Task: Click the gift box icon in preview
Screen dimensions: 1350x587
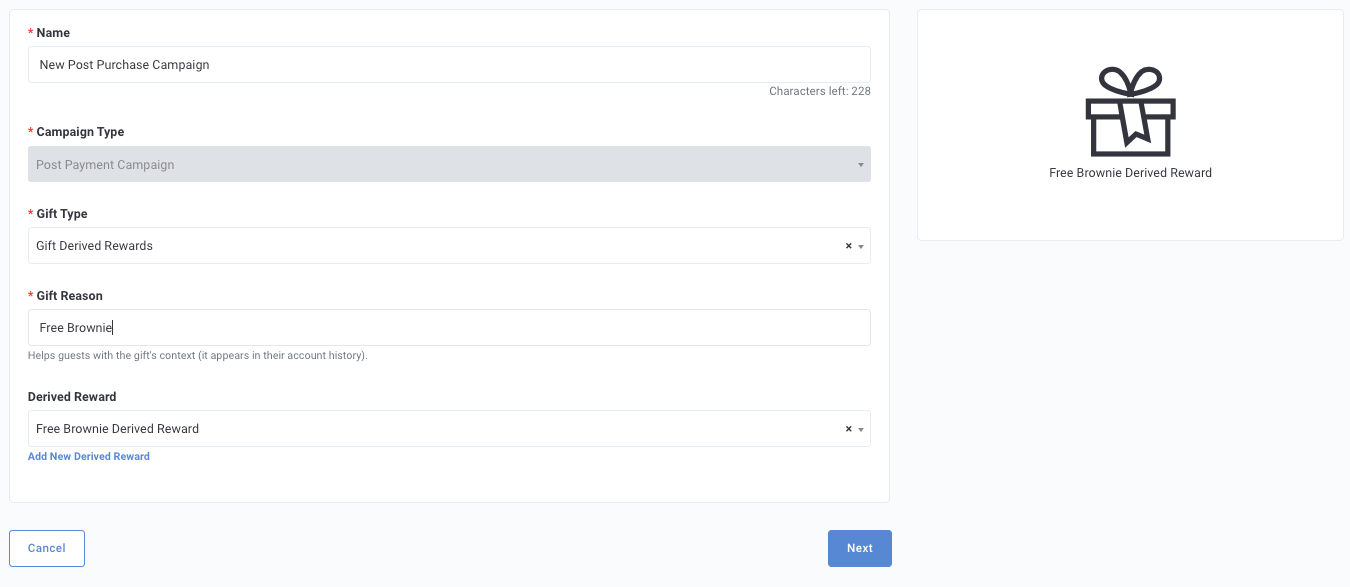Action: tap(1130, 111)
